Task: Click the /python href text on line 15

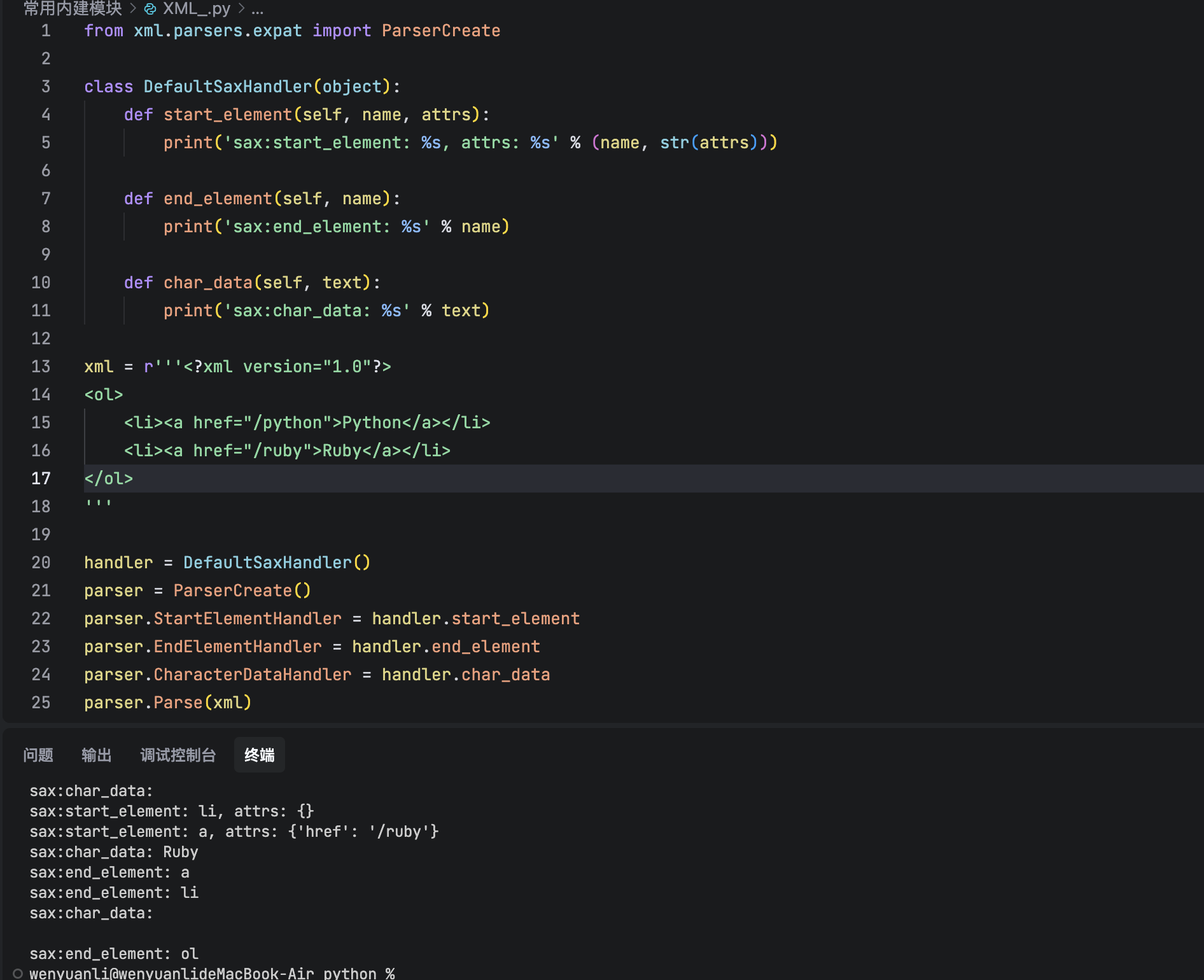Action: pyautogui.click(x=288, y=423)
